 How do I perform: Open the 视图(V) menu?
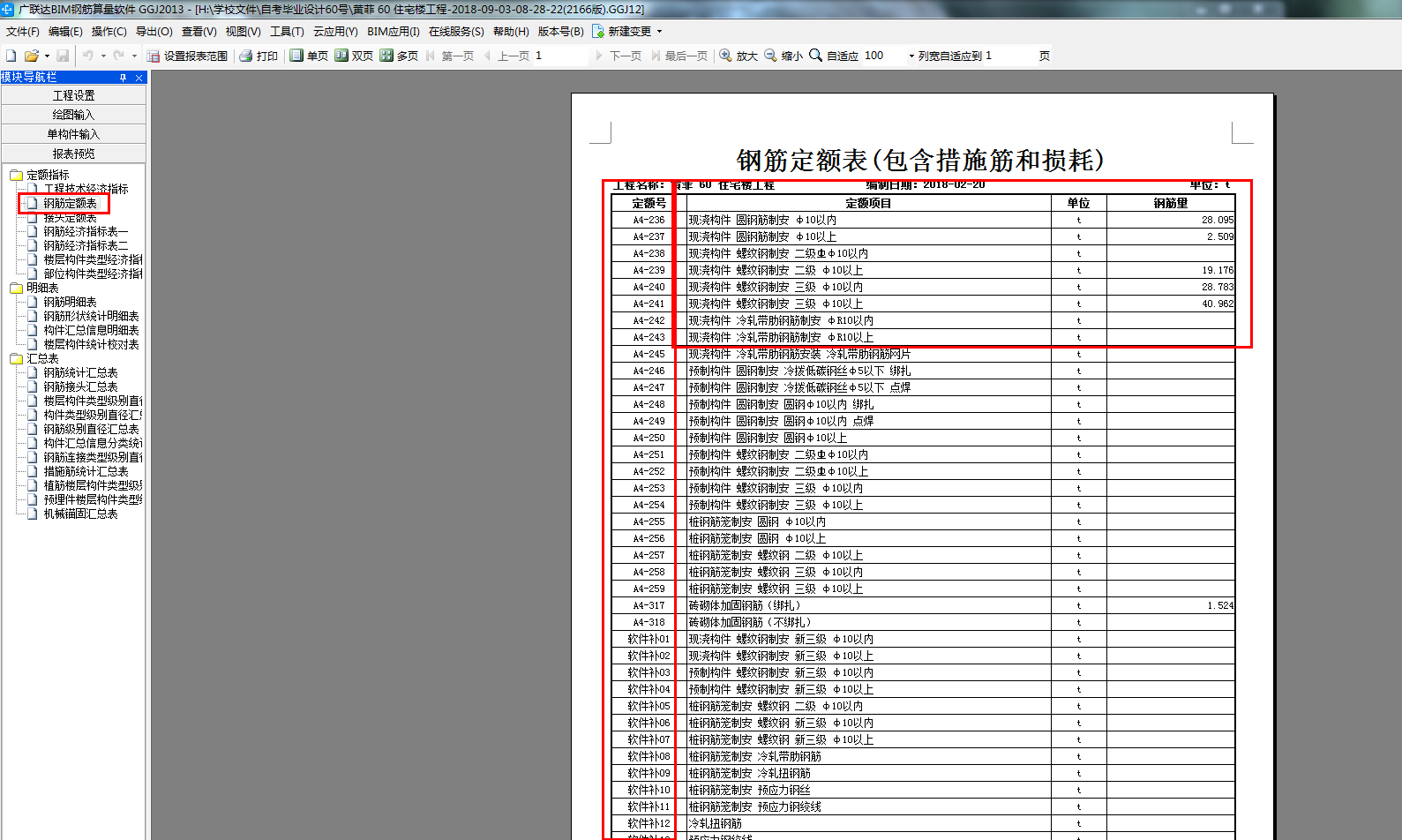click(x=243, y=31)
